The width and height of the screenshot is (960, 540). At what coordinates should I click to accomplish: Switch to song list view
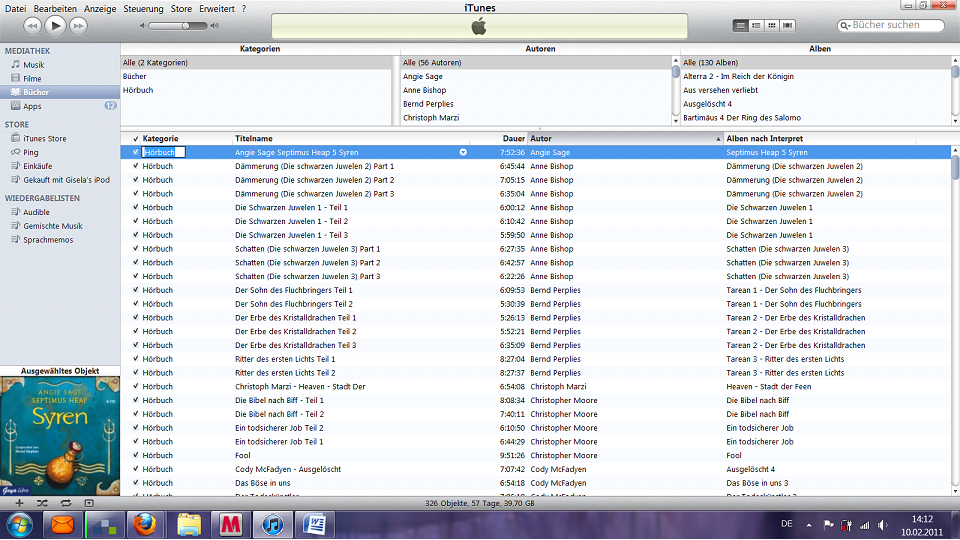(741, 25)
